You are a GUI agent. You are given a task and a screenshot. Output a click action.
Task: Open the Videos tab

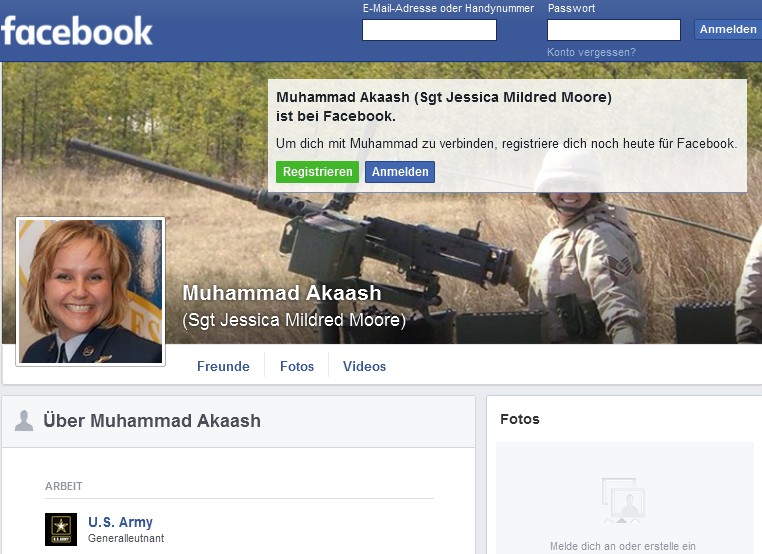coord(364,366)
